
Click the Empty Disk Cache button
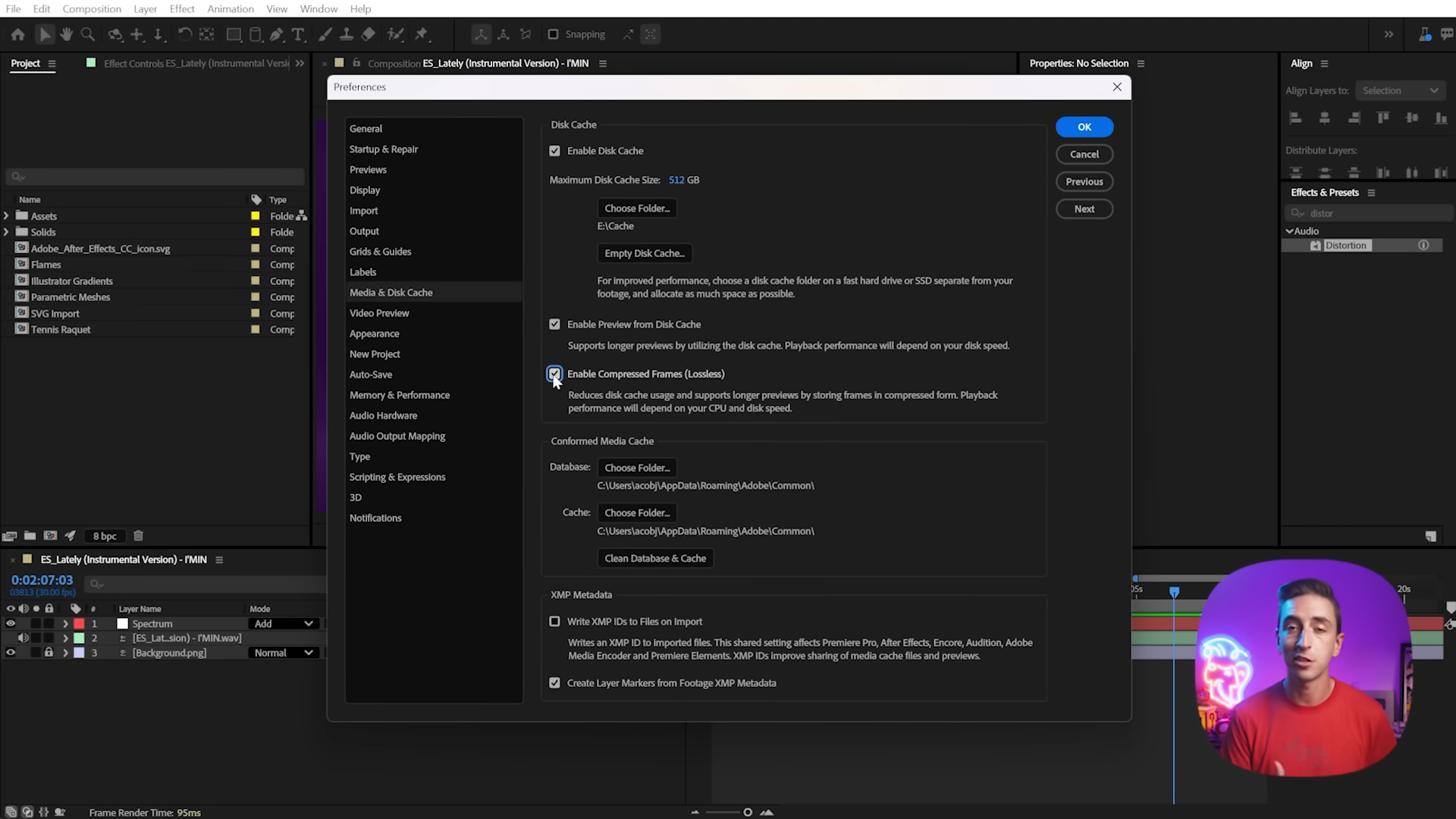644,253
